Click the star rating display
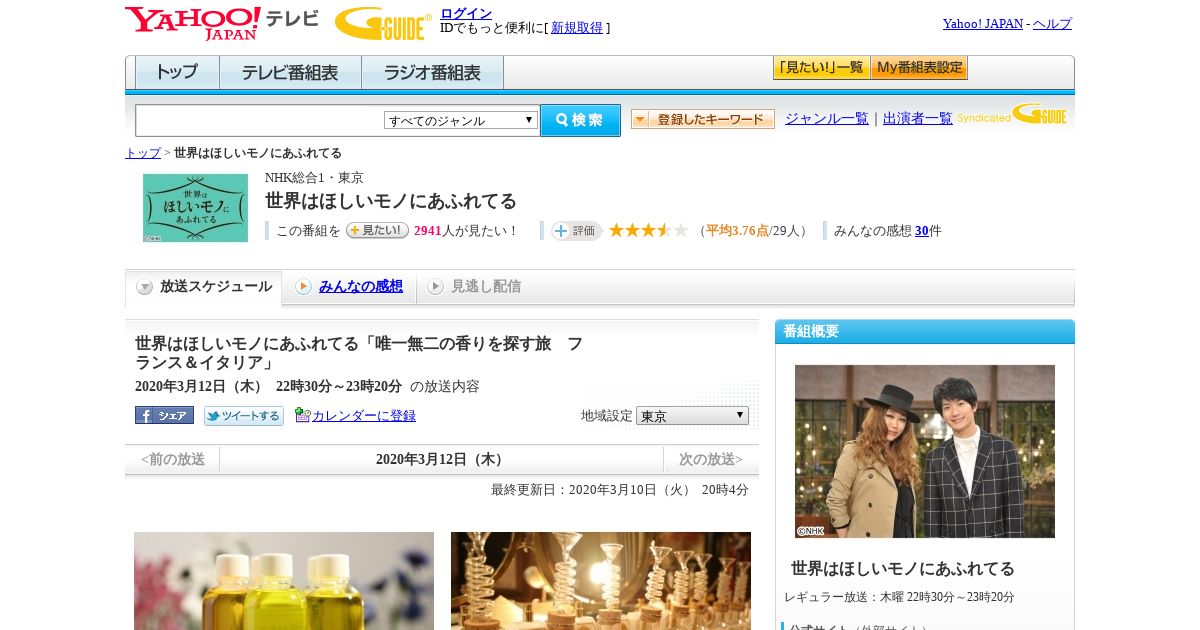1200x630 pixels. [648, 231]
